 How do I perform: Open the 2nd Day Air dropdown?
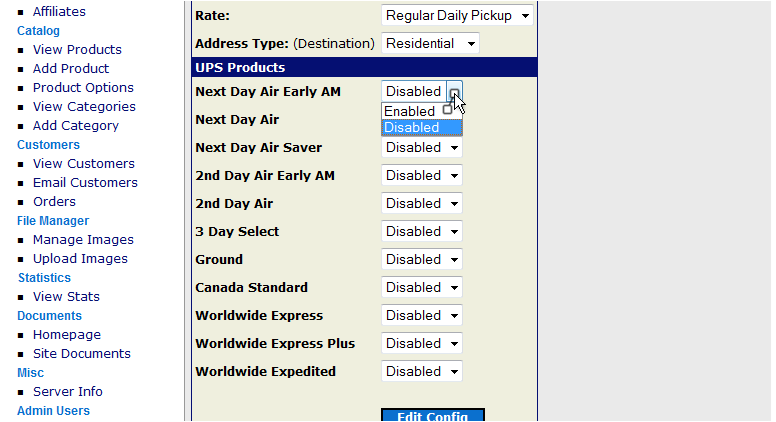tap(421, 203)
